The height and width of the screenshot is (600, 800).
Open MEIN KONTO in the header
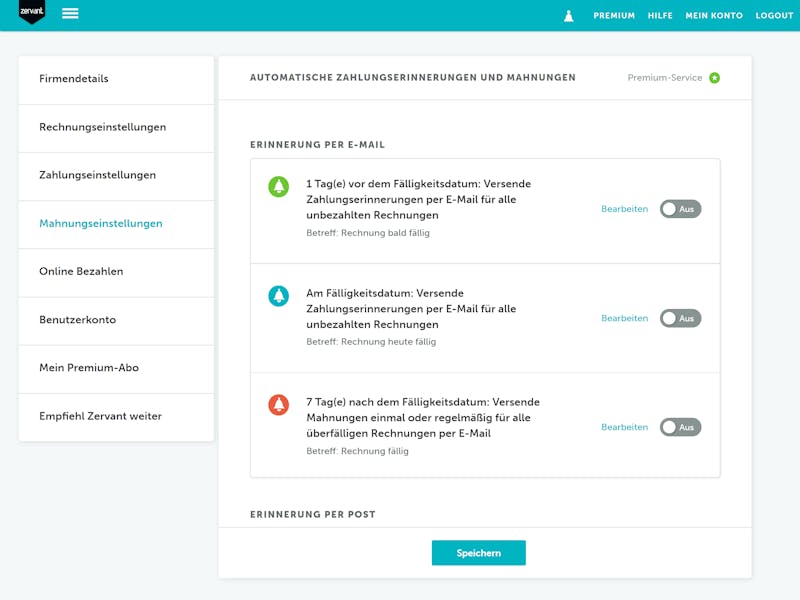pyautogui.click(x=714, y=16)
